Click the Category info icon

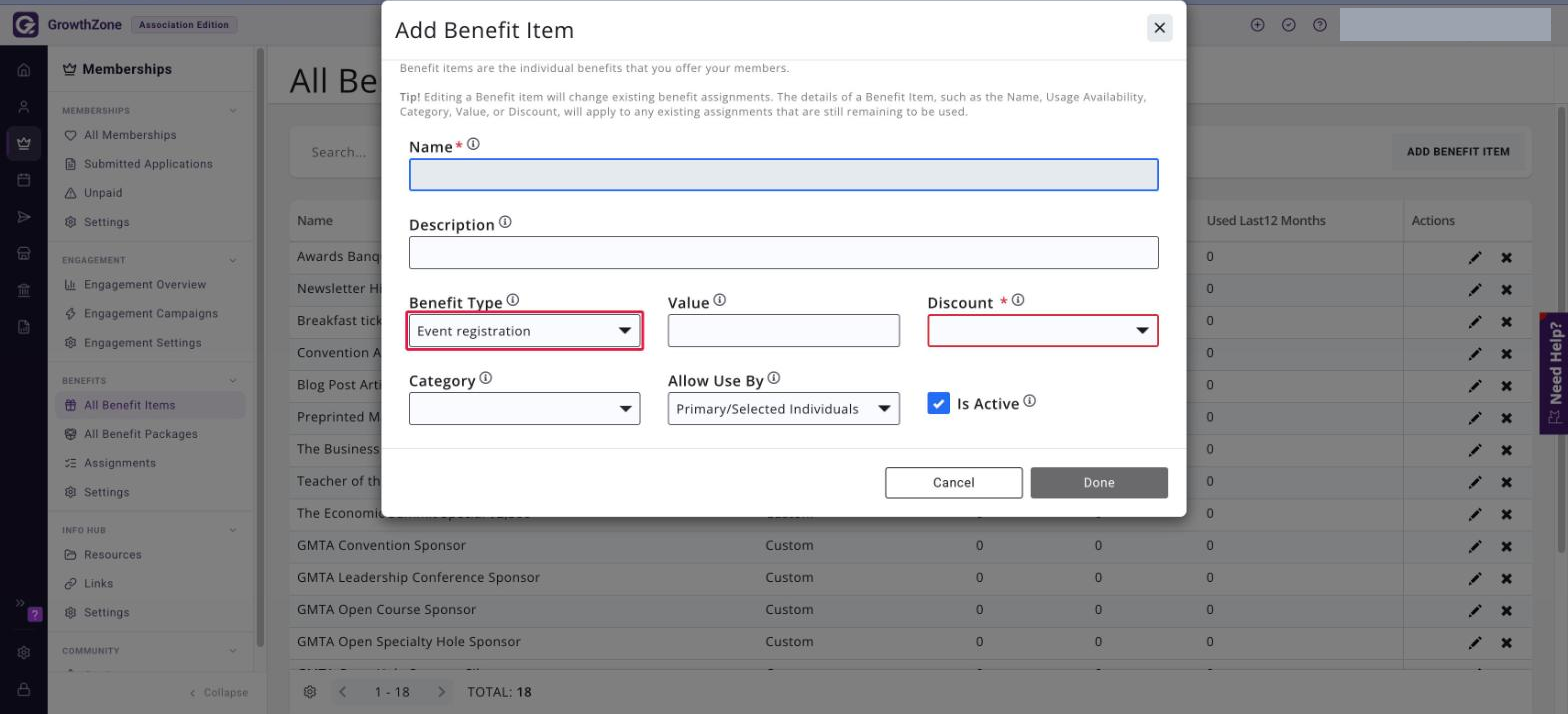[x=486, y=378]
